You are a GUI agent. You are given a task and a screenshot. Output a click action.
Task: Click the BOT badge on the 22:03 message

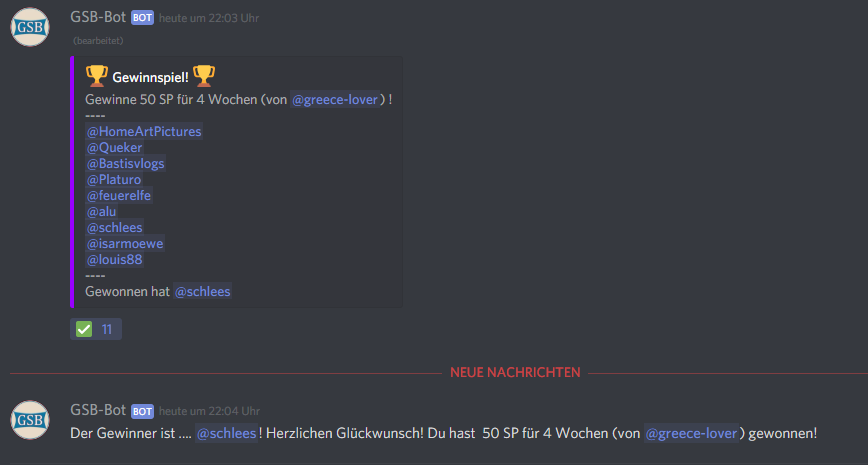coord(142,18)
